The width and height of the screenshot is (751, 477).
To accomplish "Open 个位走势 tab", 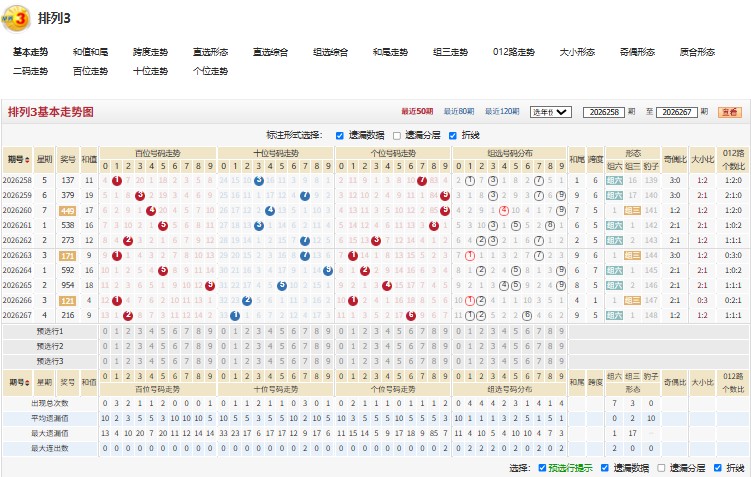I will tap(211, 71).
